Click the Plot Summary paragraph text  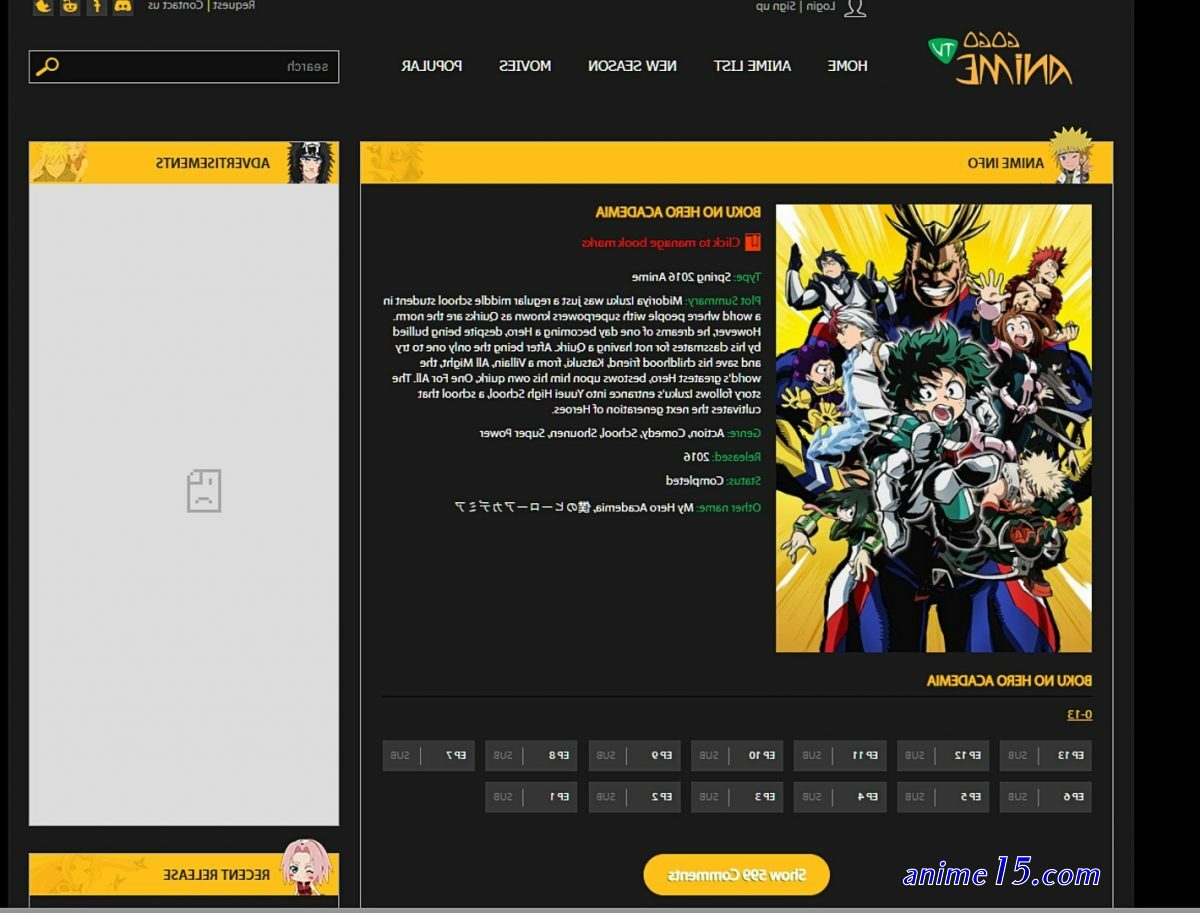point(572,355)
